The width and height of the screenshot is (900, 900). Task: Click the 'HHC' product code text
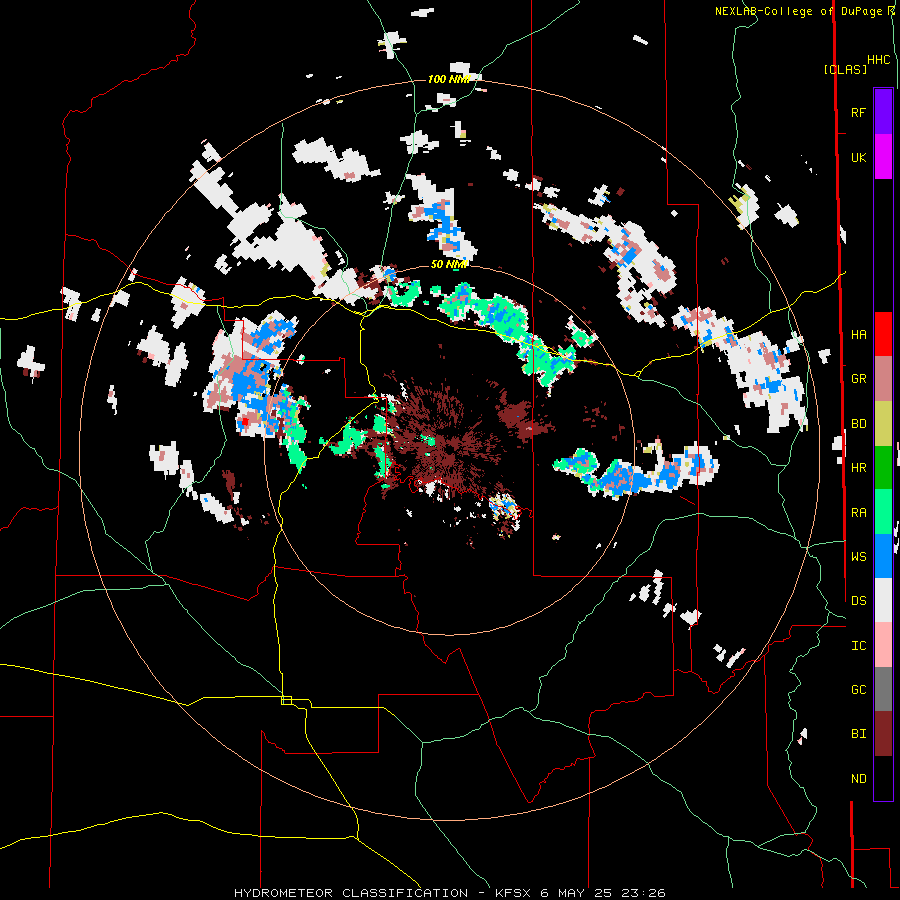tap(878, 60)
